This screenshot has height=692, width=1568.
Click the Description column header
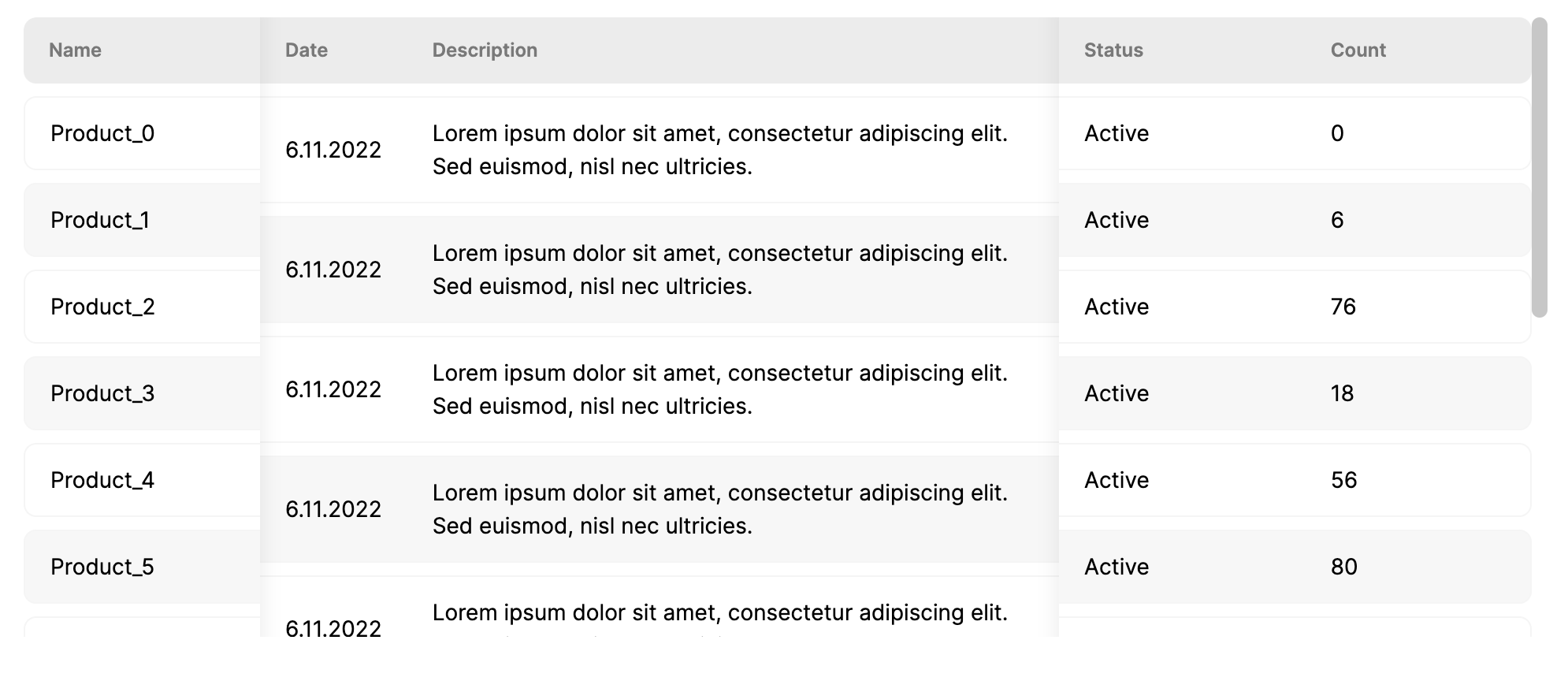tap(485, 50)
